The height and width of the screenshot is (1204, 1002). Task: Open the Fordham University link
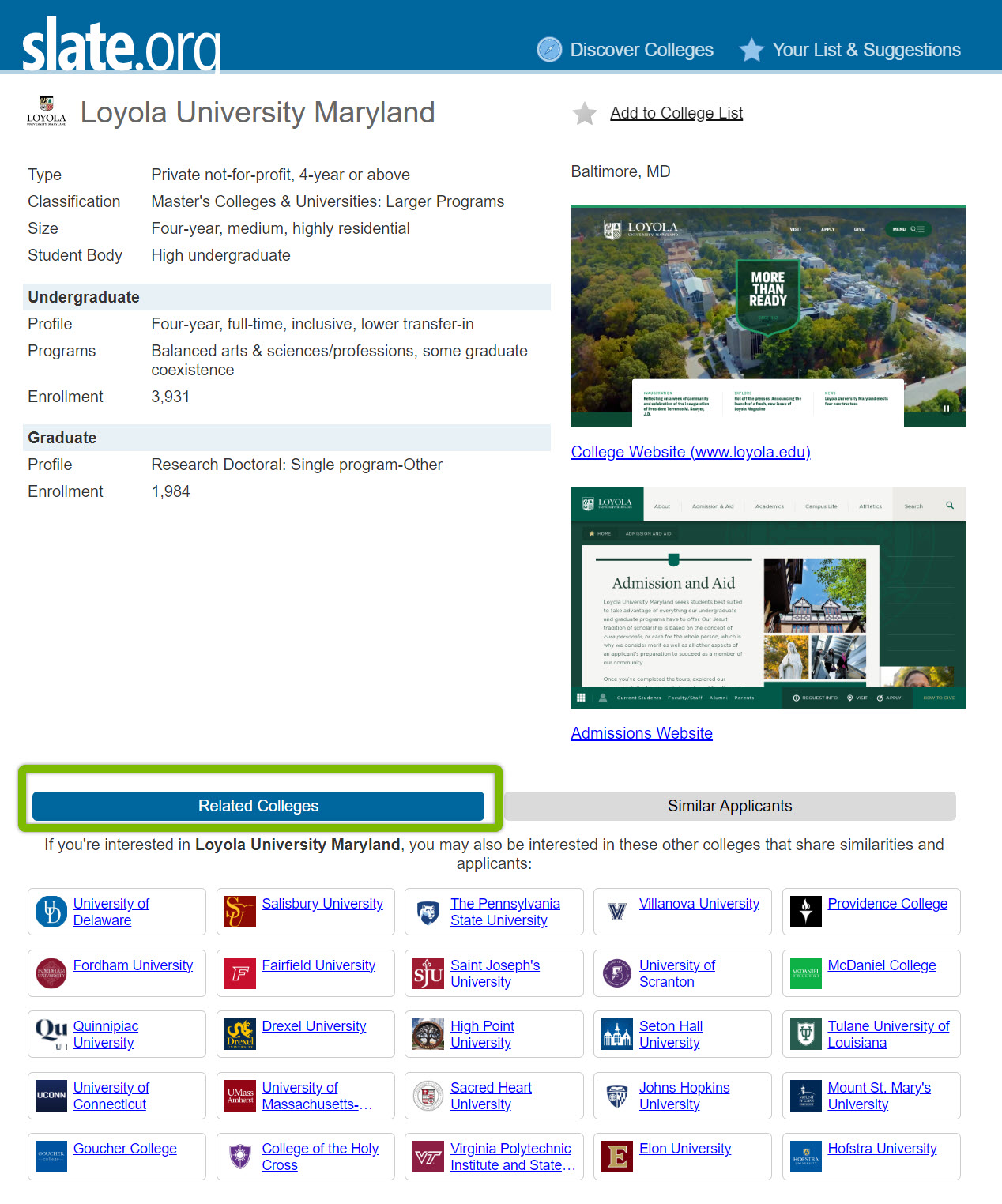click(133, 965)
